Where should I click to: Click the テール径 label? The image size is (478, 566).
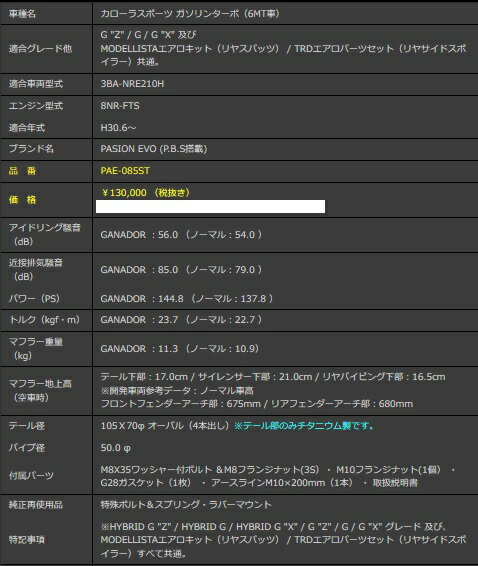(27, 426)
